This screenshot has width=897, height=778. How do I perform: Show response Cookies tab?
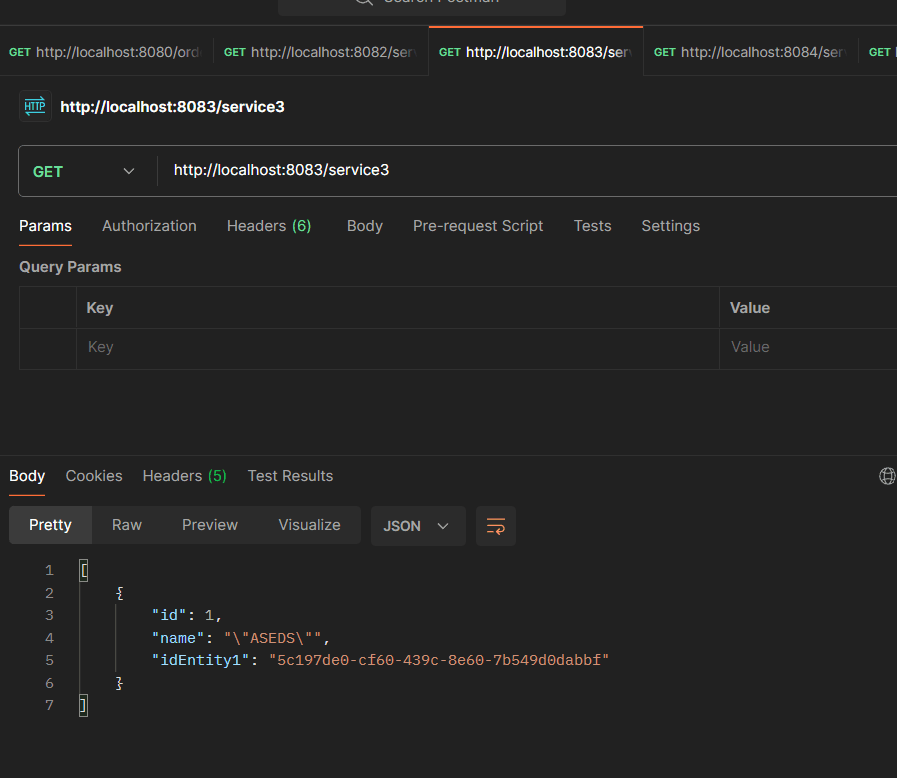(94, 476)
